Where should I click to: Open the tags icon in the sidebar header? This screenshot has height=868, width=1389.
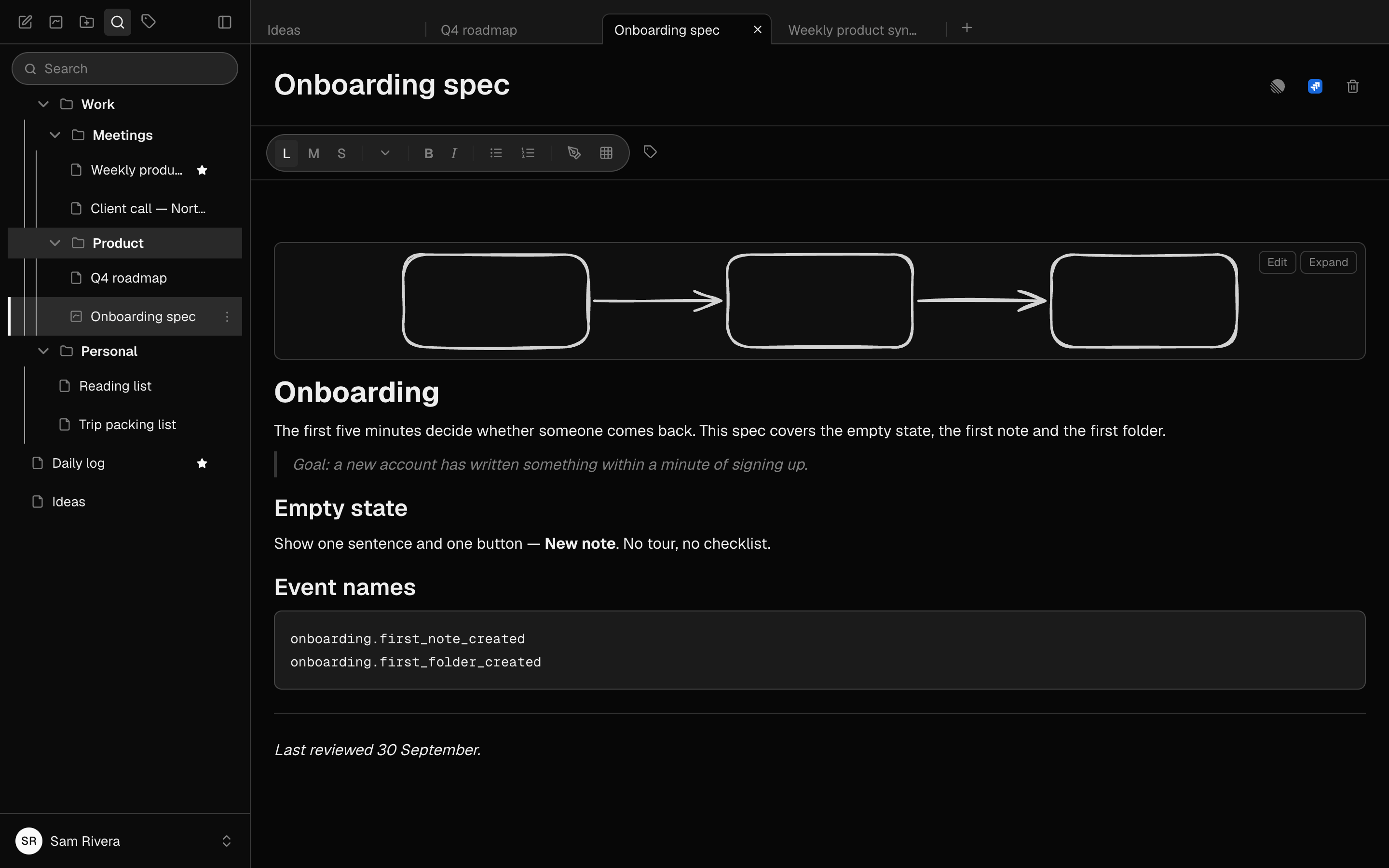149,22
